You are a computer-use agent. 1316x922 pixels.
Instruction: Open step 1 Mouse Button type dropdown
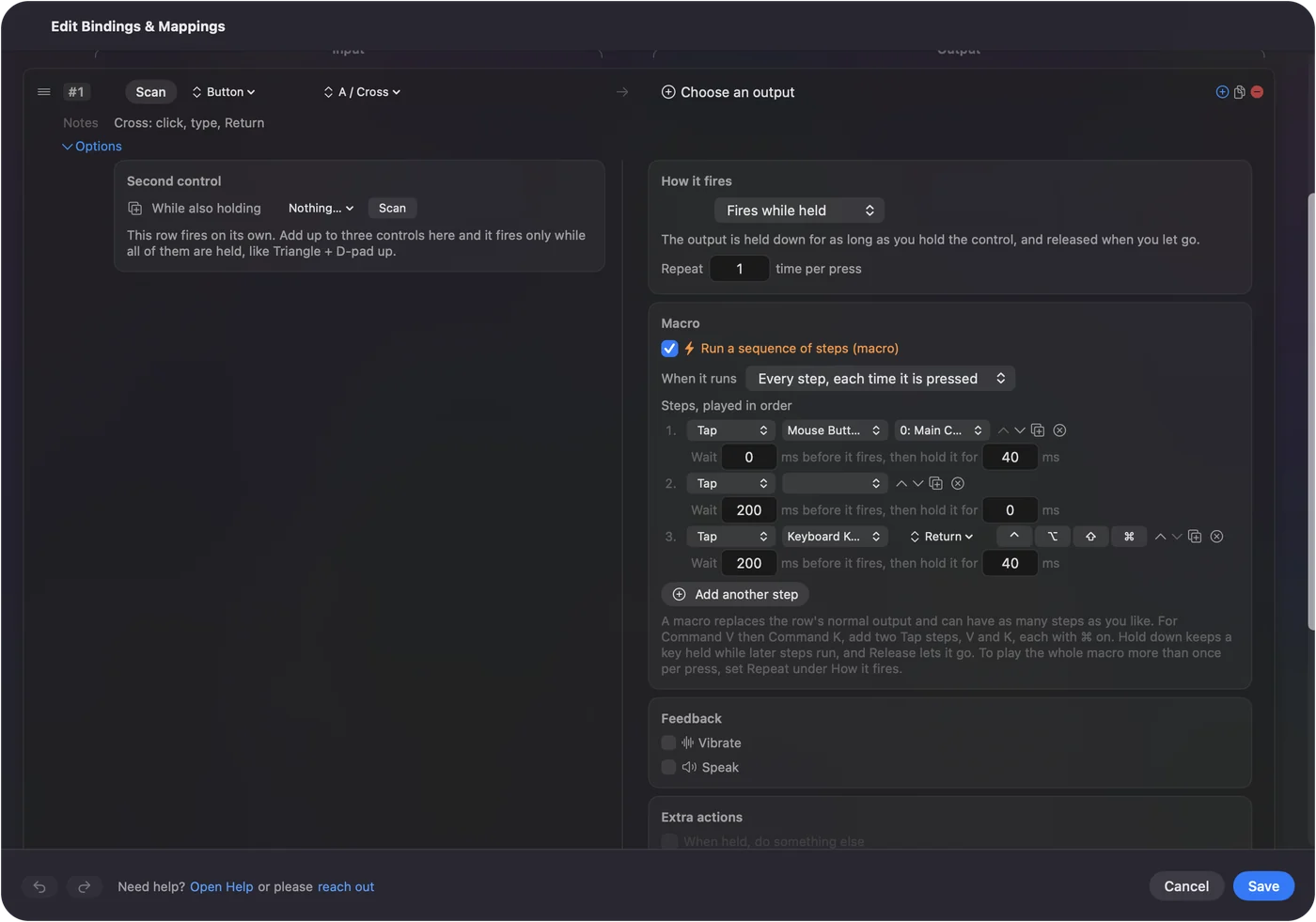[x=835, y=430]
